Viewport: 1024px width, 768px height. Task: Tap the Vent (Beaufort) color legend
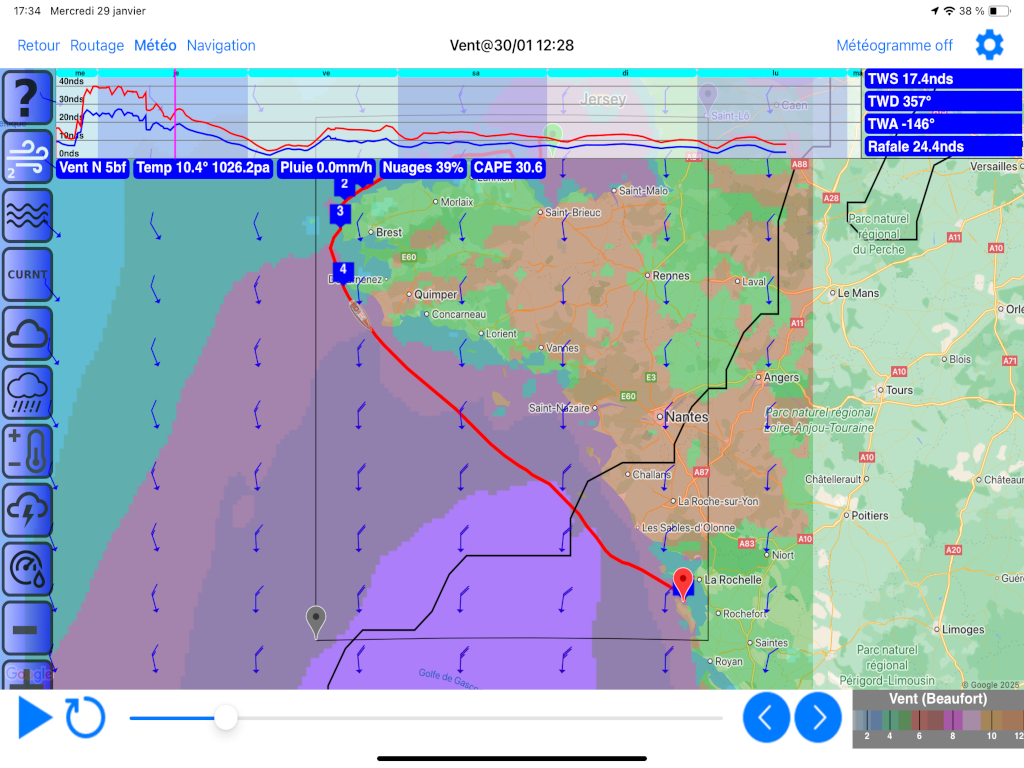tap(938, 718)
